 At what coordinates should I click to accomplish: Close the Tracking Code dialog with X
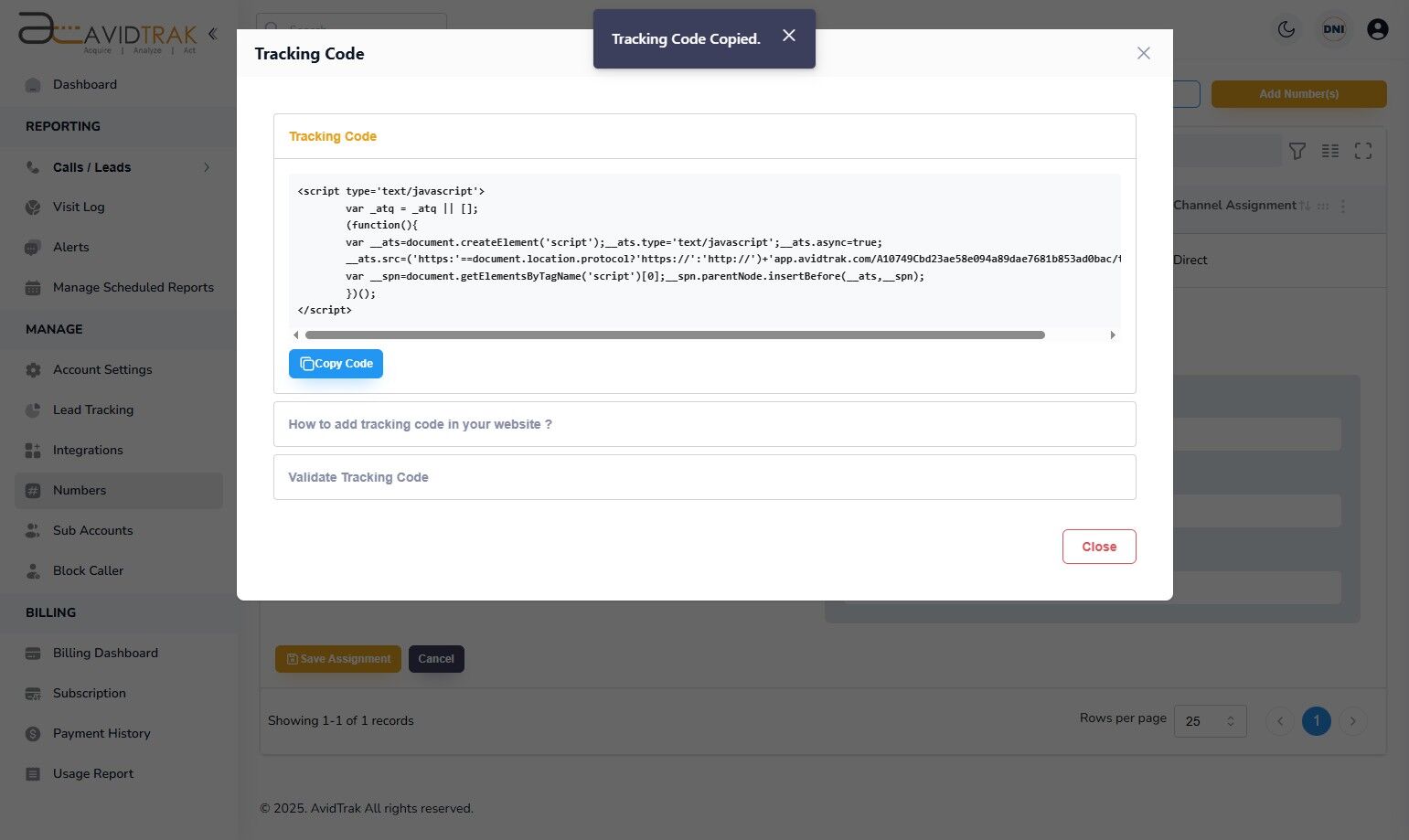pyautogui.click(x=1143, y=53)
